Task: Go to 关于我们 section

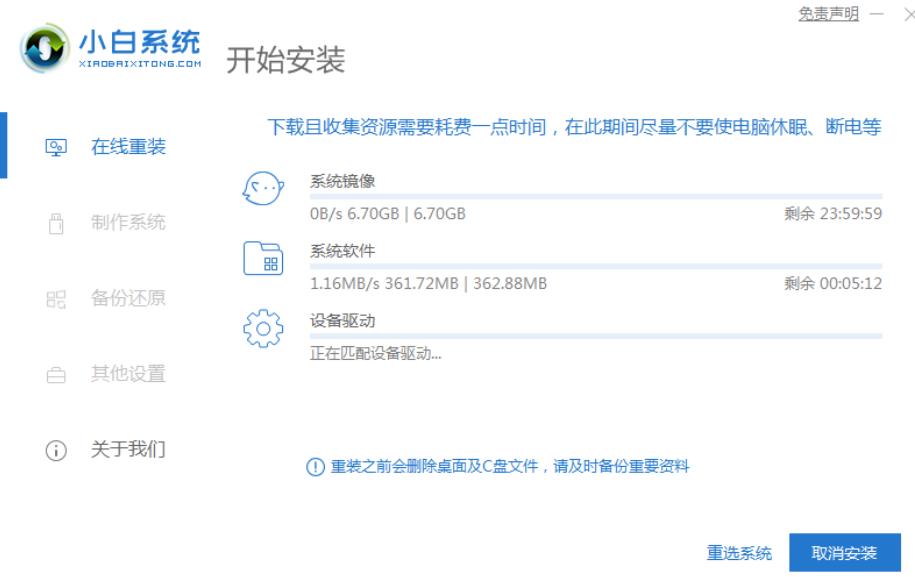Action: pyautogui.click(x=128, y=449)
